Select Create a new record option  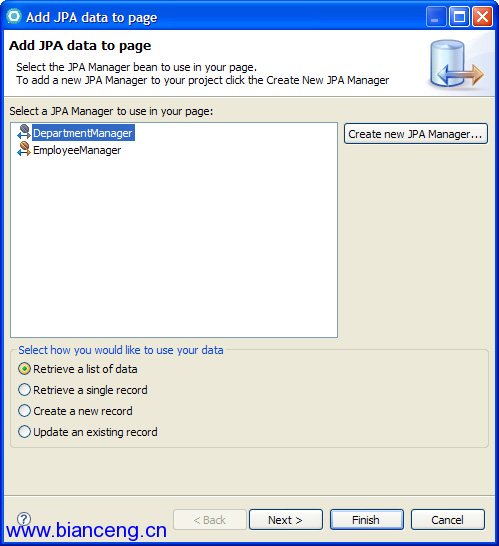point(75,411)
